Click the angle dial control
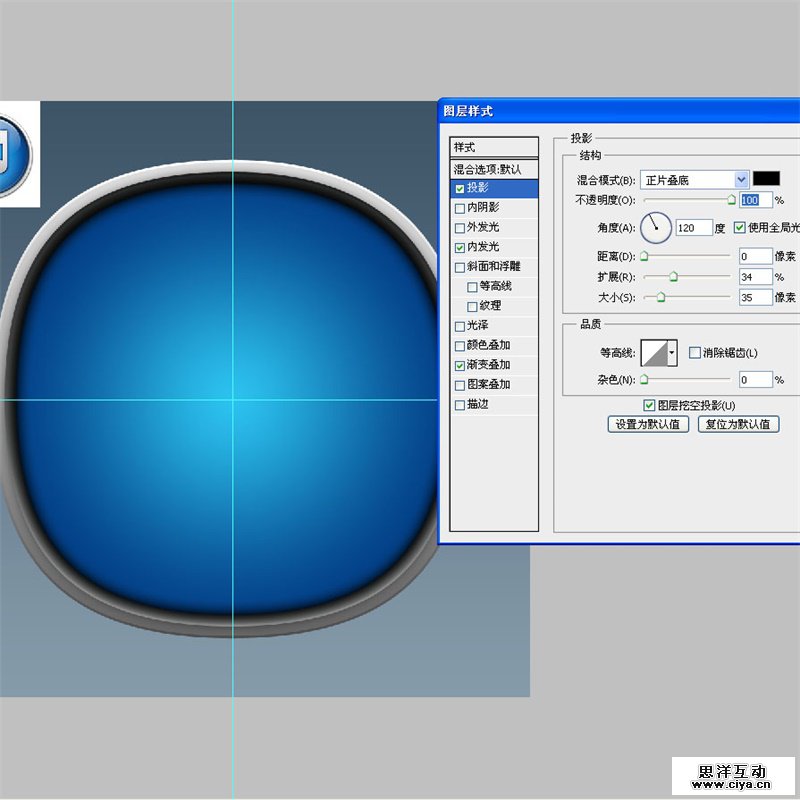 tap(655, 228)
